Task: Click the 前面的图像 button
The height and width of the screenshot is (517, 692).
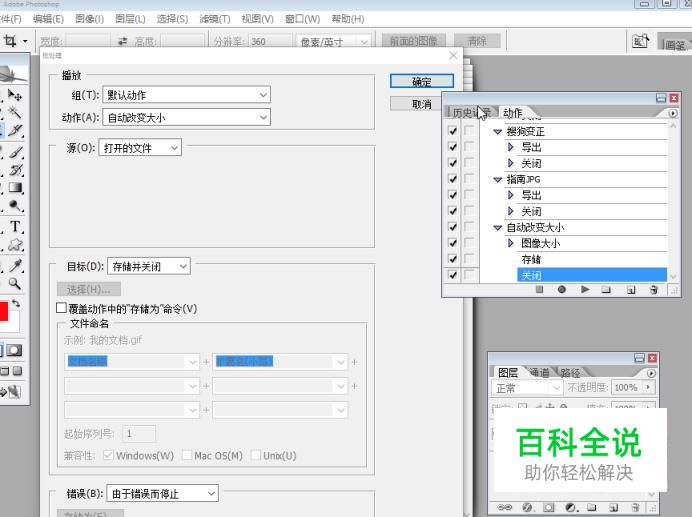Action: [x=414, y=41]
